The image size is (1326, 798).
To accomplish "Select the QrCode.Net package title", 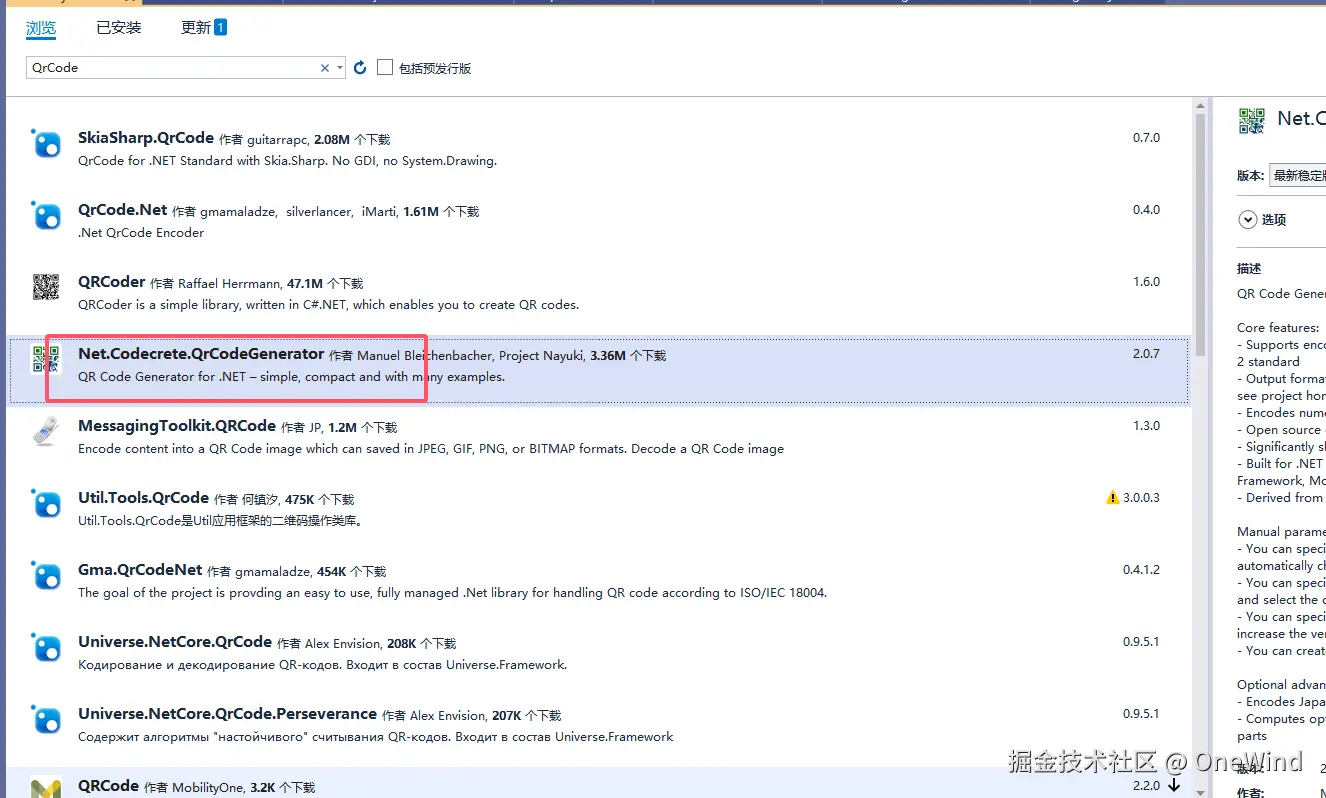I will (x=123, y=210).
